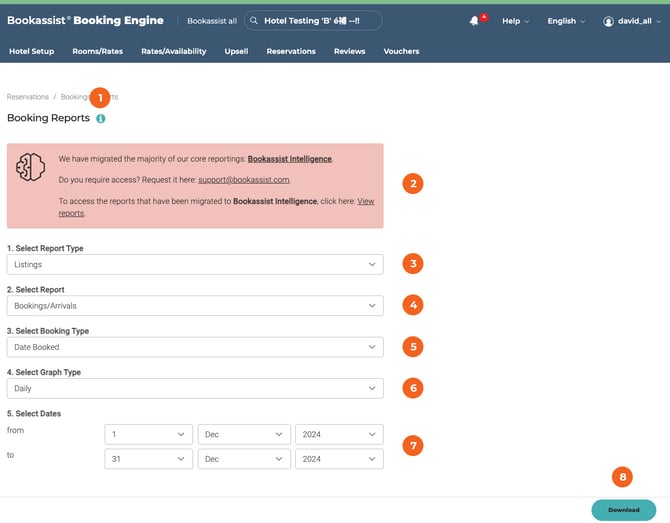This screenshot has width=670, height=523.
Task: Open the Select Report Type dropdown
Action: [x=194, y=264]
